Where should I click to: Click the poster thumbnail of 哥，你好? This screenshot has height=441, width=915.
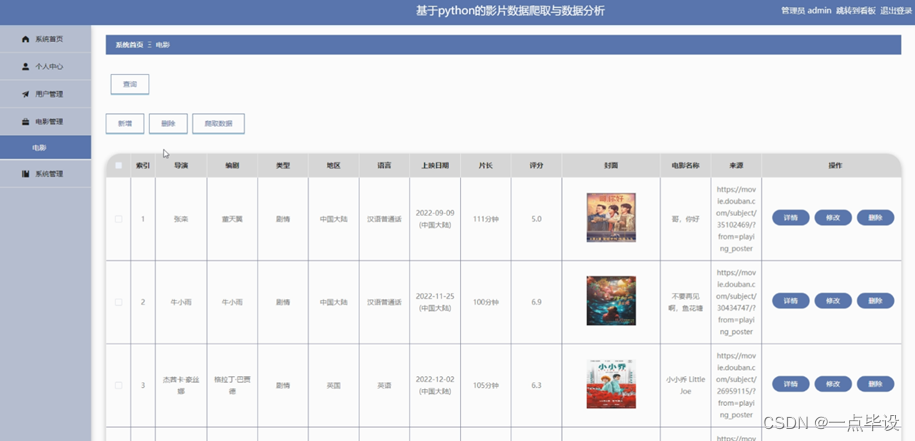[x=611, y=218]
